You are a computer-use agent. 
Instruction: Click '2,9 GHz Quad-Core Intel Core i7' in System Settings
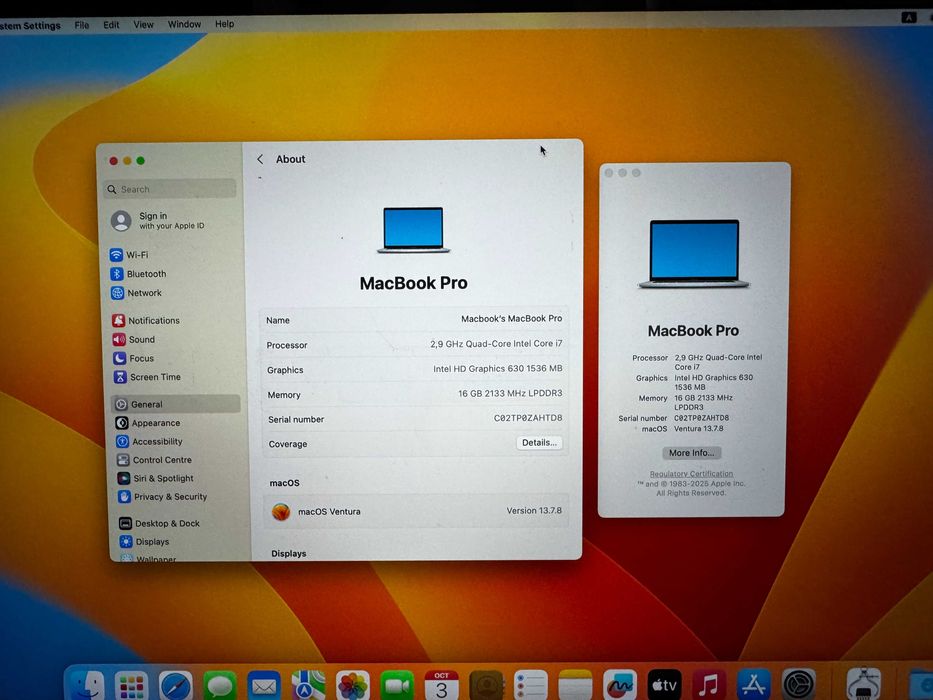click(496, 343)
